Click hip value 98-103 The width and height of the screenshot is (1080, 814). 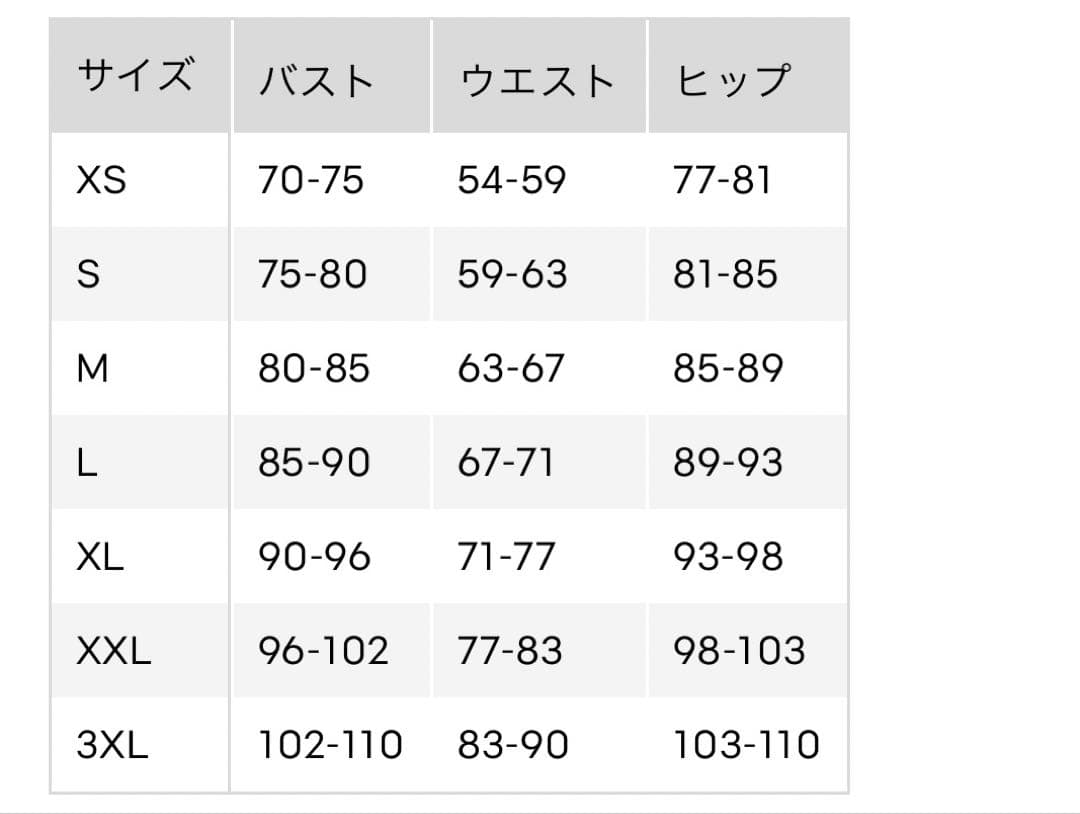pos(739,651)
